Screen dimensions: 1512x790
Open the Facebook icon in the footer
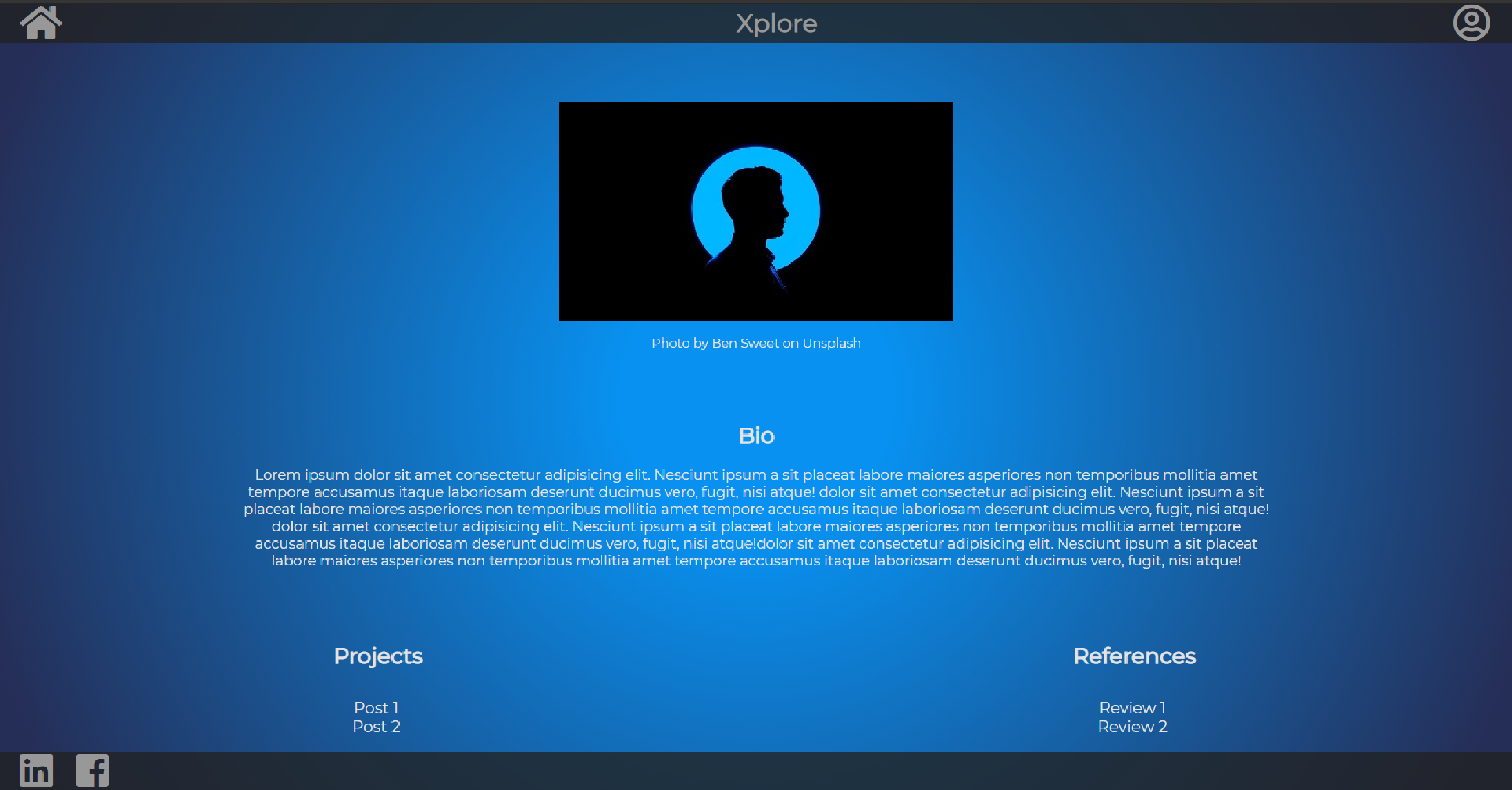click(92, 770)
